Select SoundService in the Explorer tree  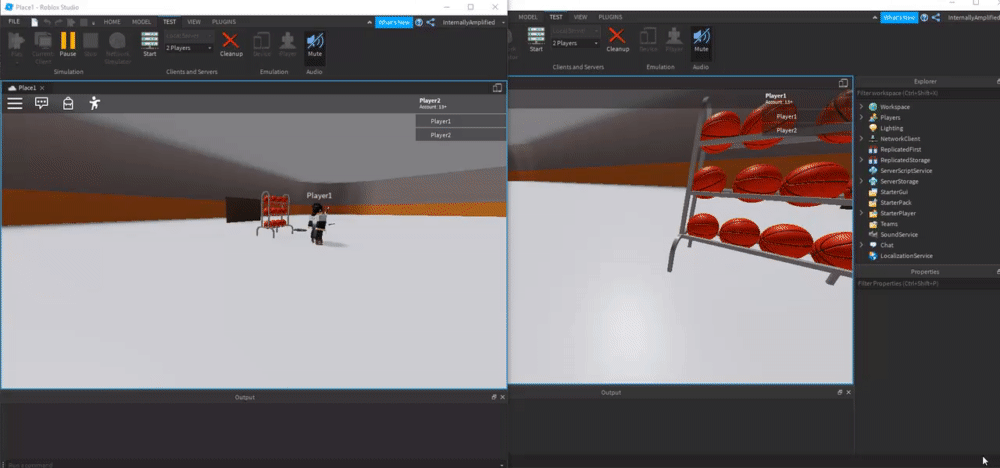(899, 235)
